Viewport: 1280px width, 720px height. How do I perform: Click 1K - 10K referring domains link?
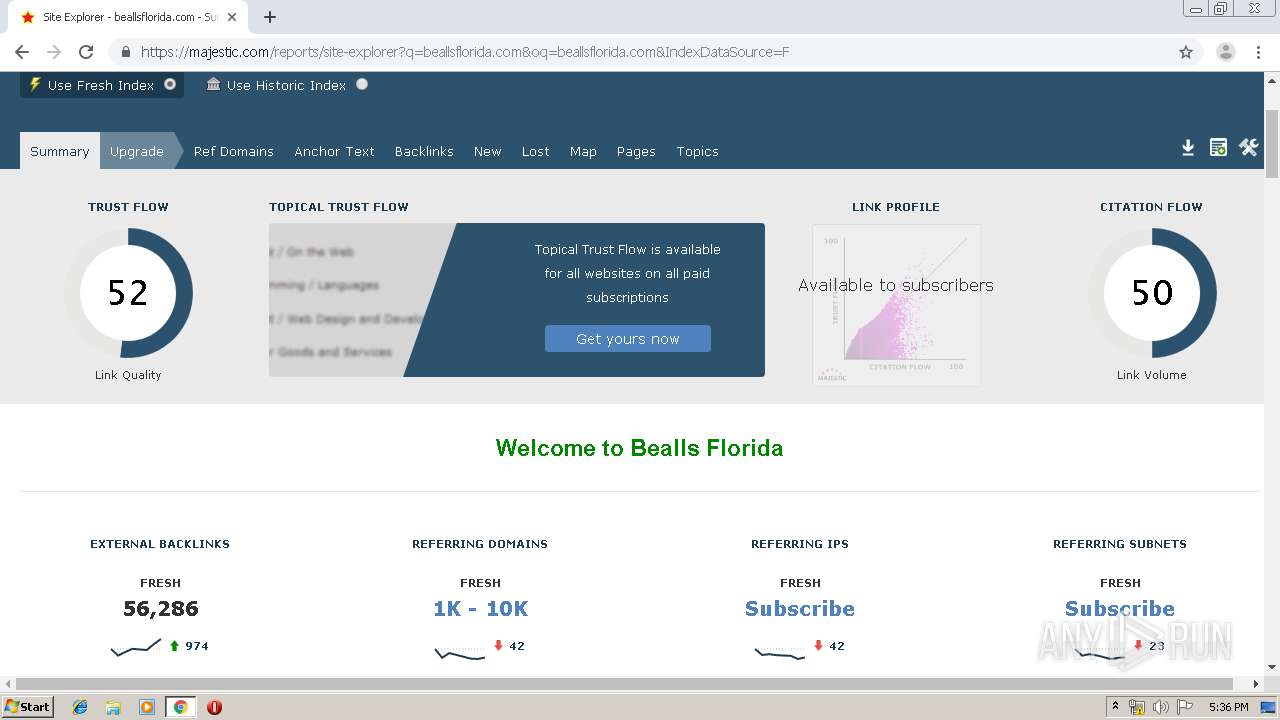(x=480, y=608)
